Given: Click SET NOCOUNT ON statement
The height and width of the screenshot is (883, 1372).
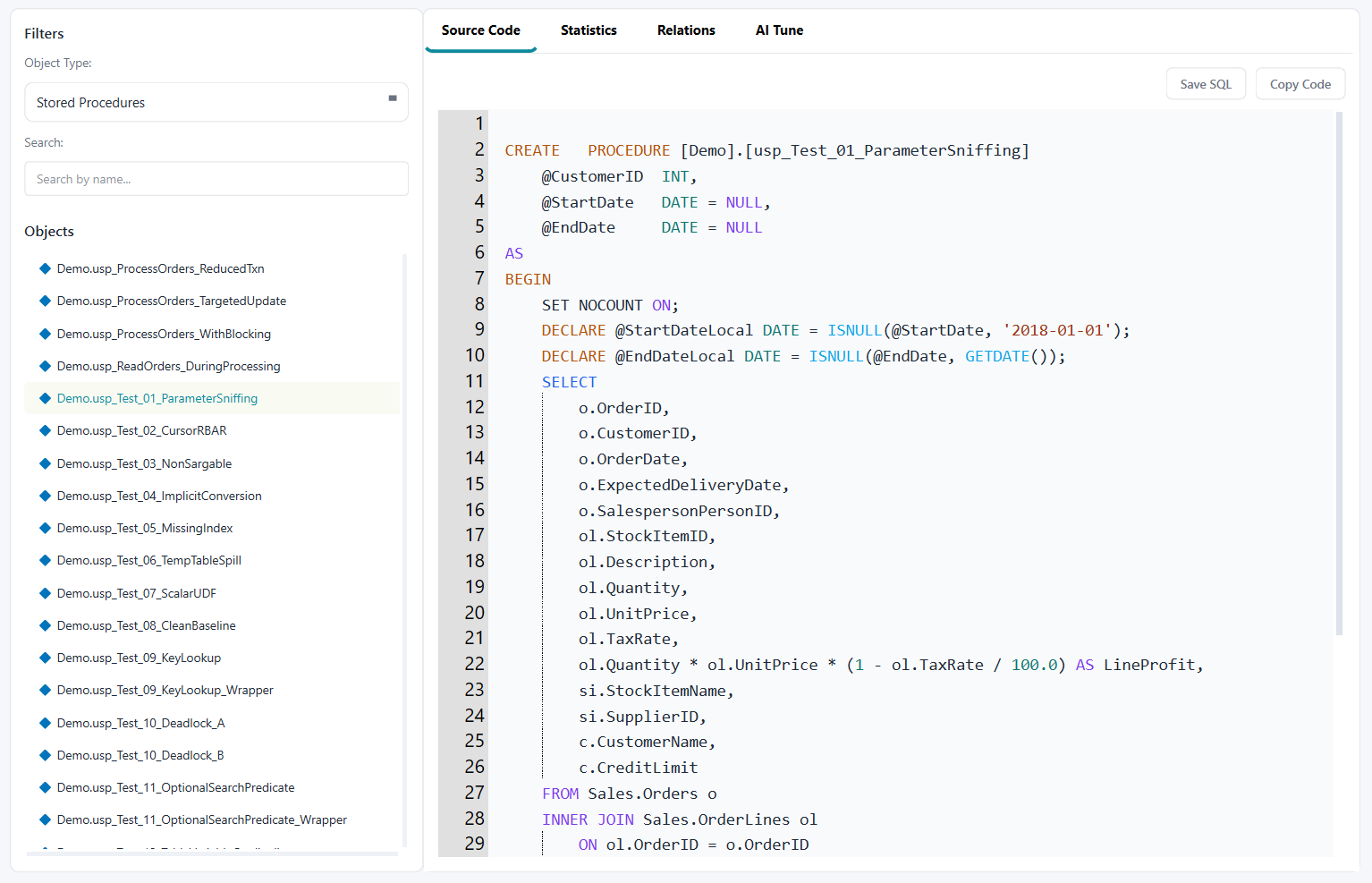Looking at the screenshot, I should 610,305.
